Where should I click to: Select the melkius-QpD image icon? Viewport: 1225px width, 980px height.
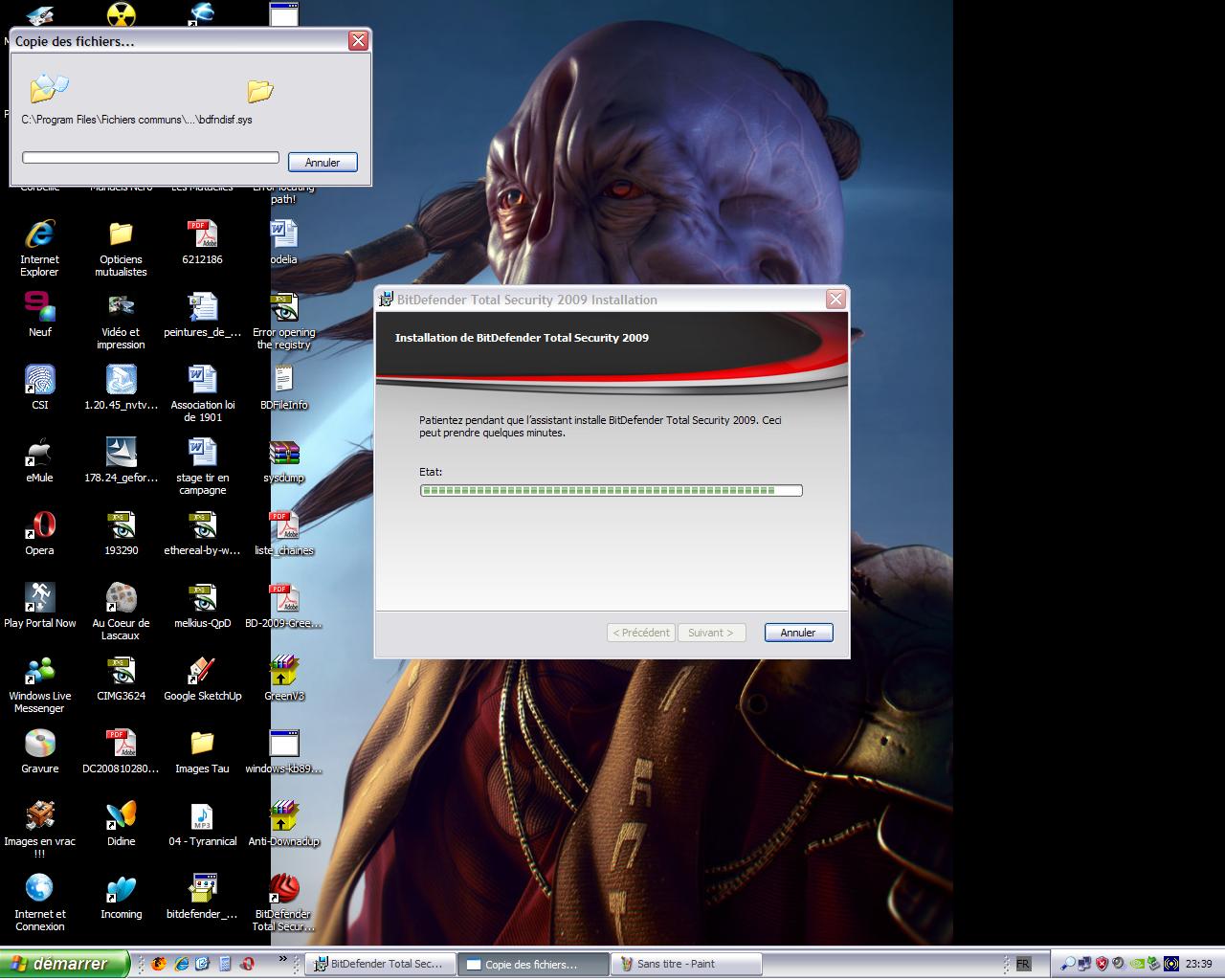click(x=202, y=605)
